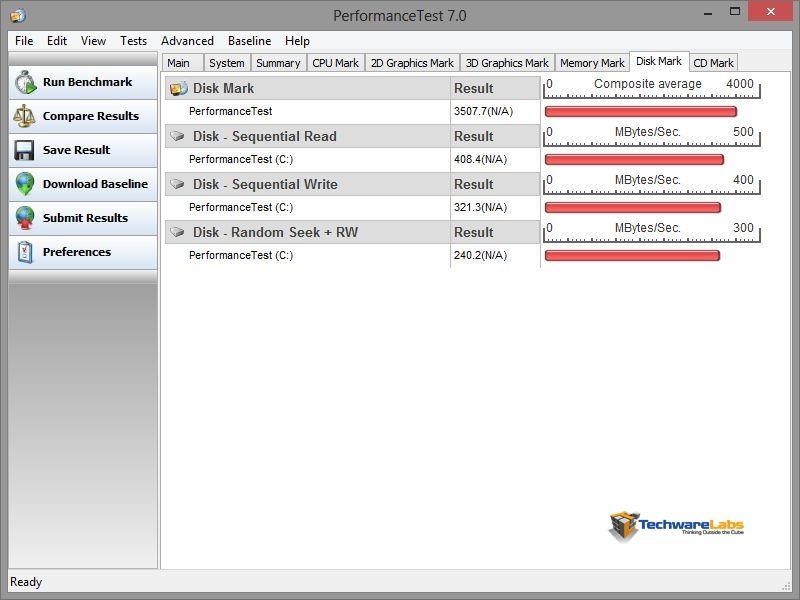
Task: Click the Ready status bar text
Action: pos(26,582)
